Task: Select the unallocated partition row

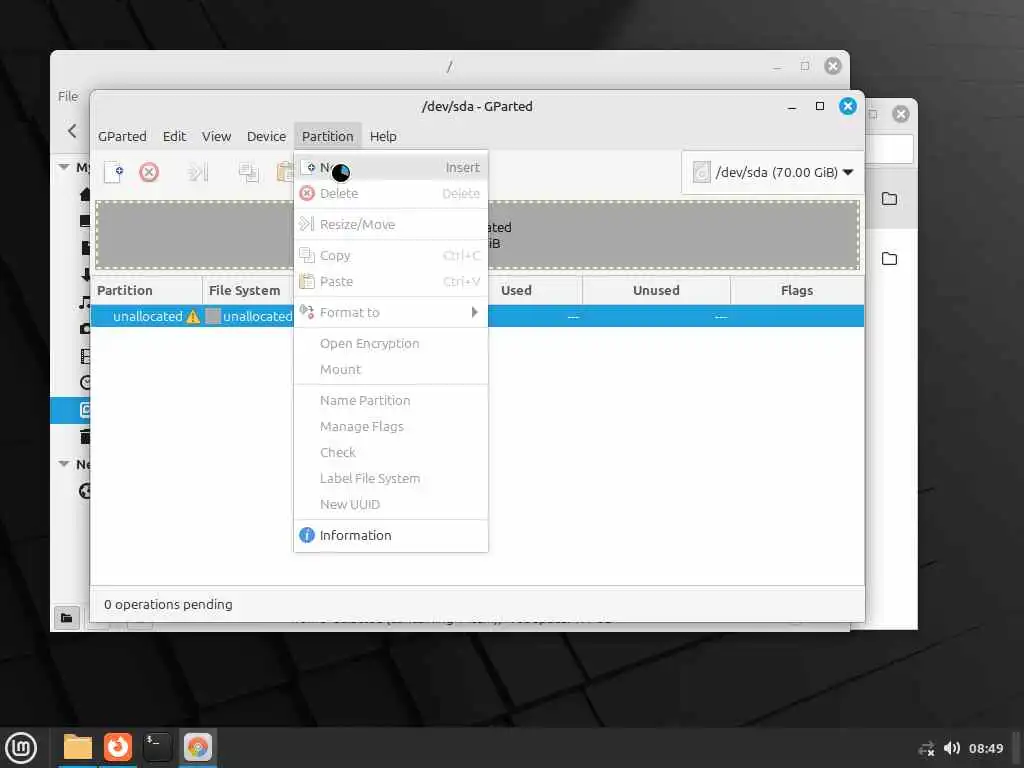Action: [x=477, y=316]
